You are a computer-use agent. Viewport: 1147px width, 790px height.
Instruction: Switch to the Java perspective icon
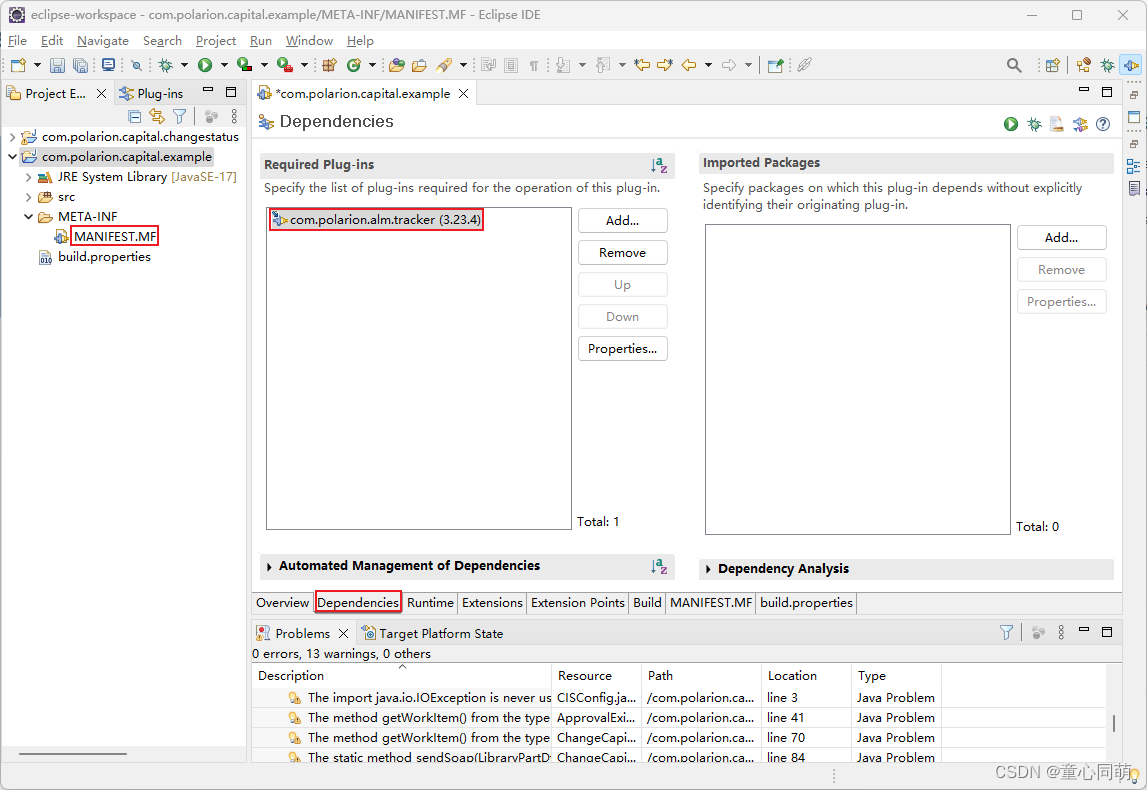[1083, 65]
